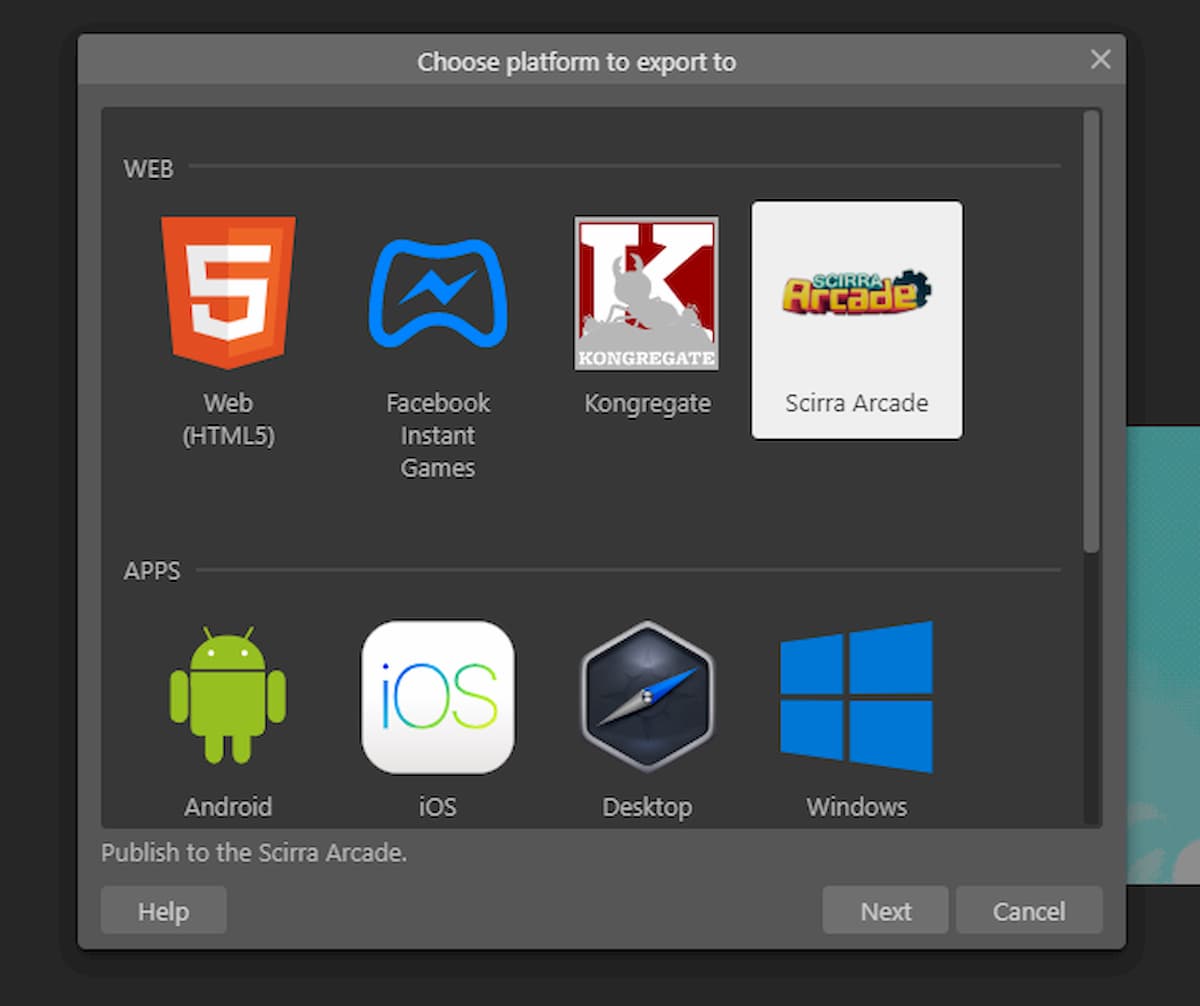
Task: Choose the Facebook Instant Games platform icon
Action: pyautogui.click(x=438, y=292)
